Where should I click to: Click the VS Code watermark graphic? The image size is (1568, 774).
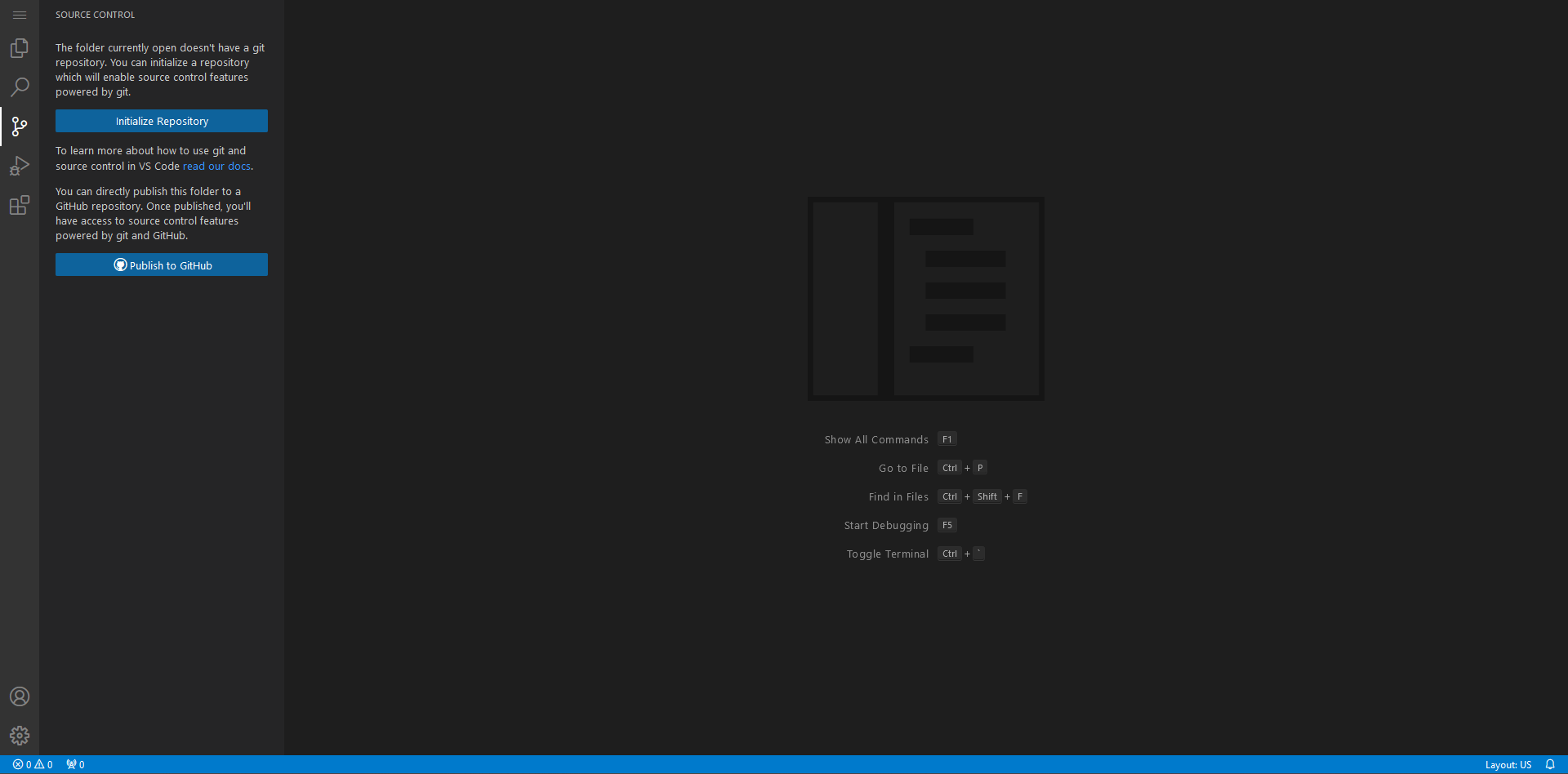924,299
